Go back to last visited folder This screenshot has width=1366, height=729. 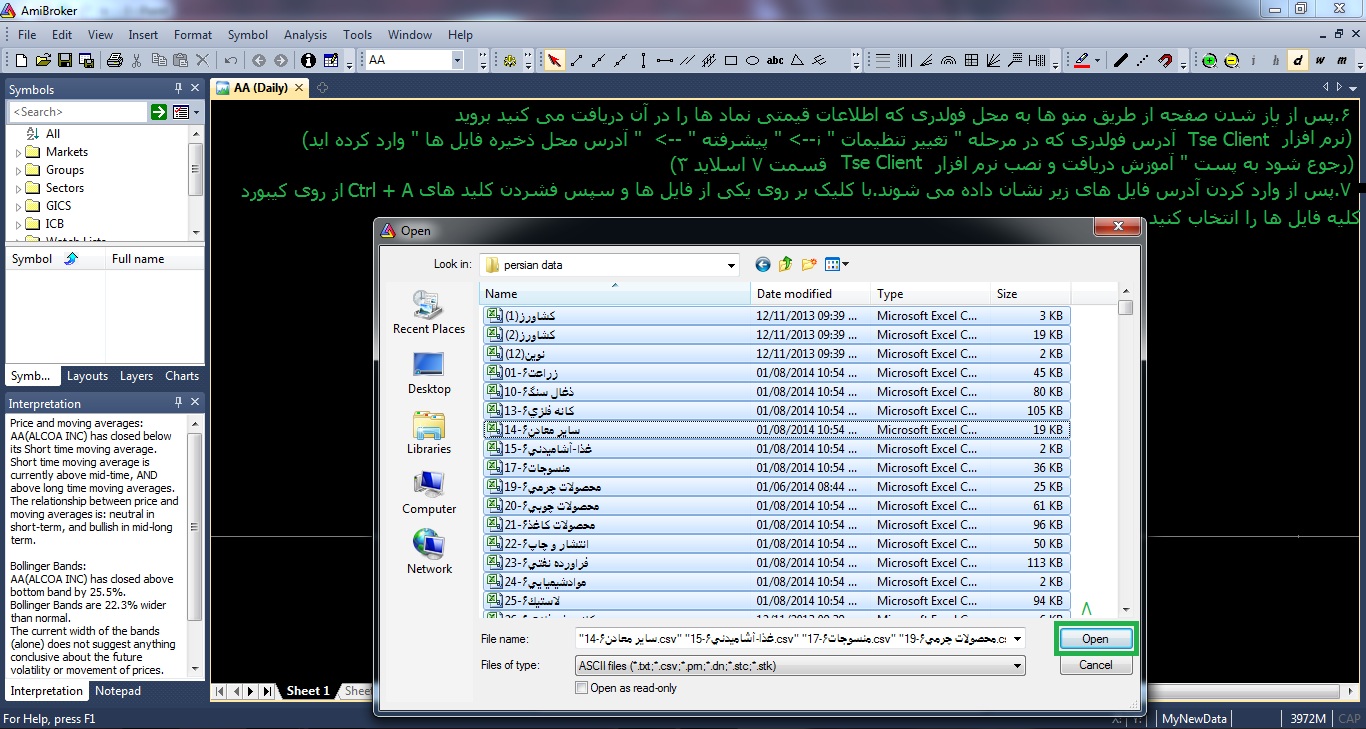762,264
